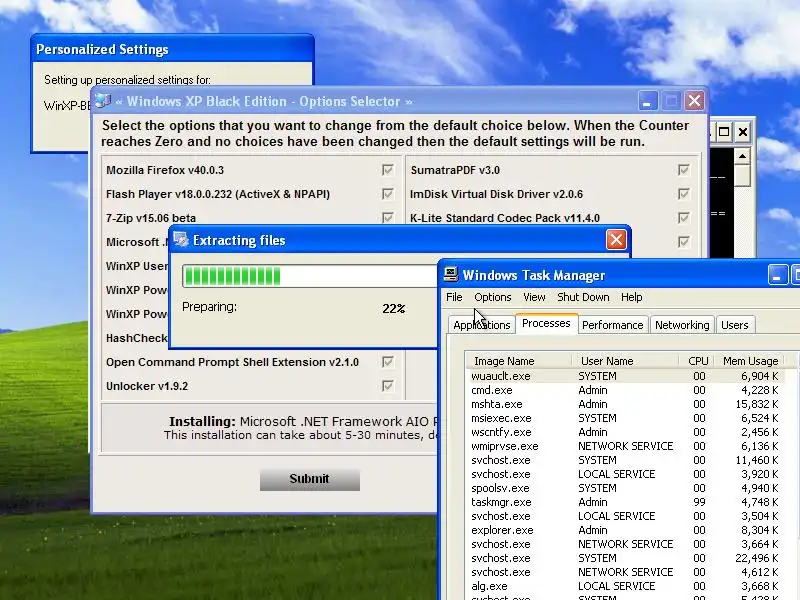The image size is (800, 600).
Task: Close the Options Selector window
Action: click(694, 101)
